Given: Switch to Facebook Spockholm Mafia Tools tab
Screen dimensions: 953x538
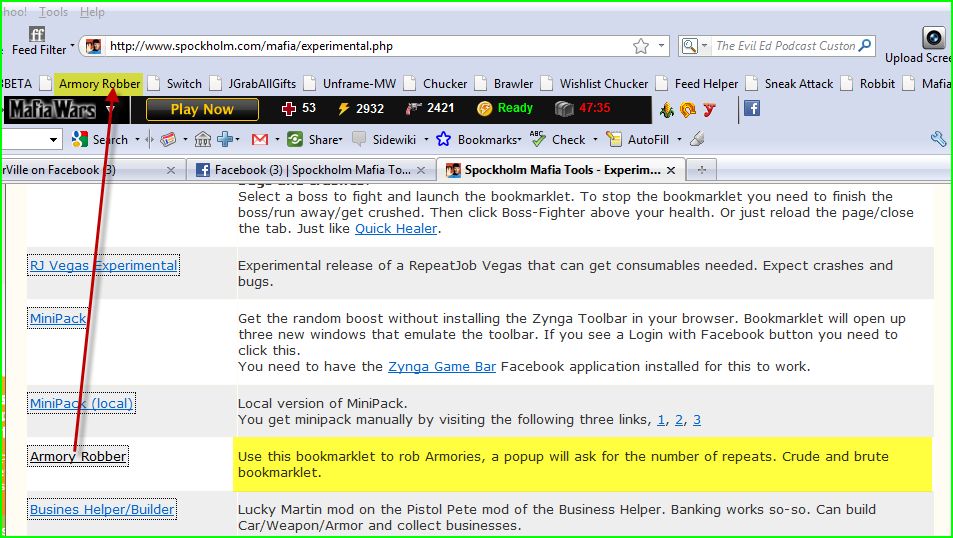Looking at the screenshot, I should 311,170.
